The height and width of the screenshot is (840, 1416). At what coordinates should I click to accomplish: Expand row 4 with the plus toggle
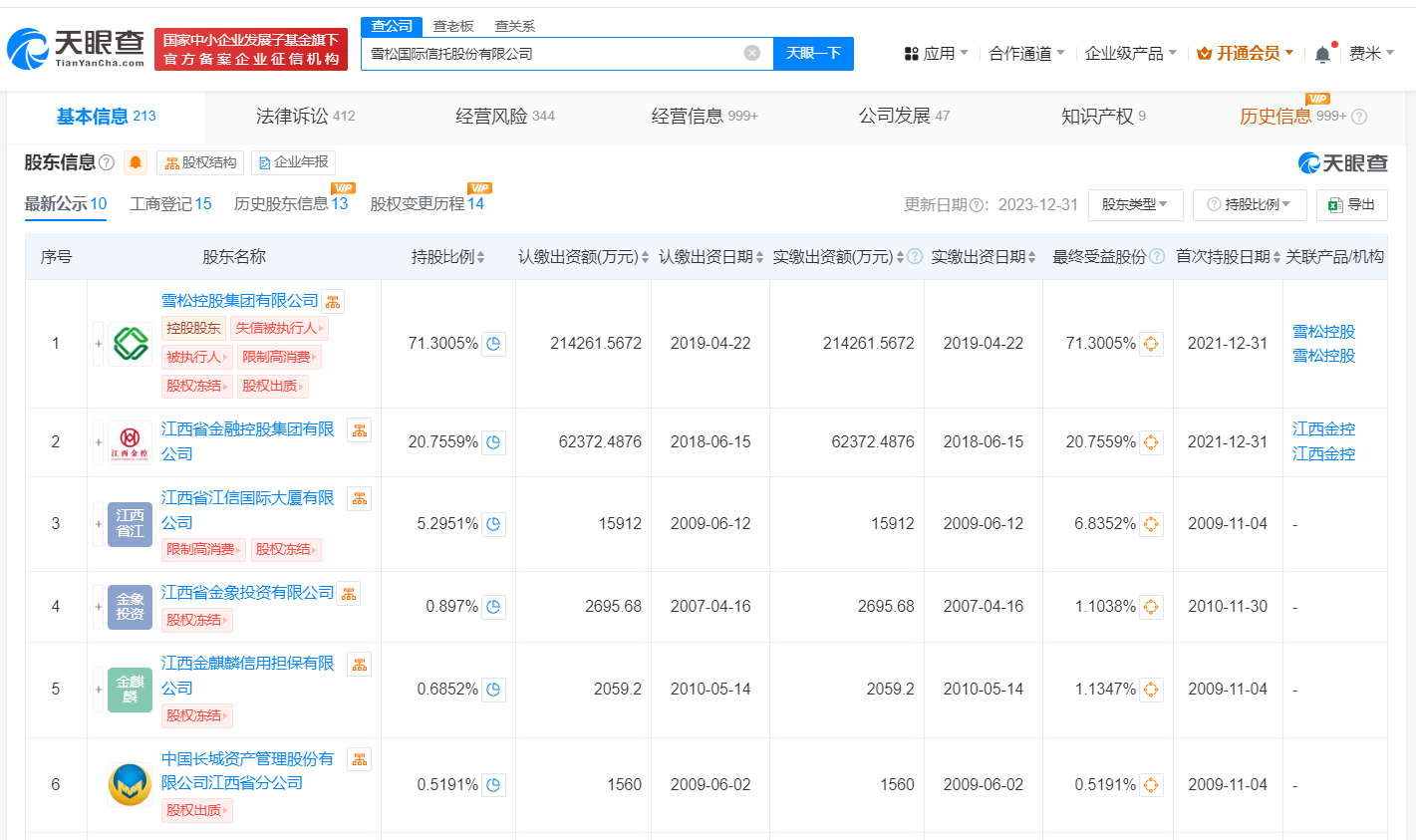coord(99,607)
